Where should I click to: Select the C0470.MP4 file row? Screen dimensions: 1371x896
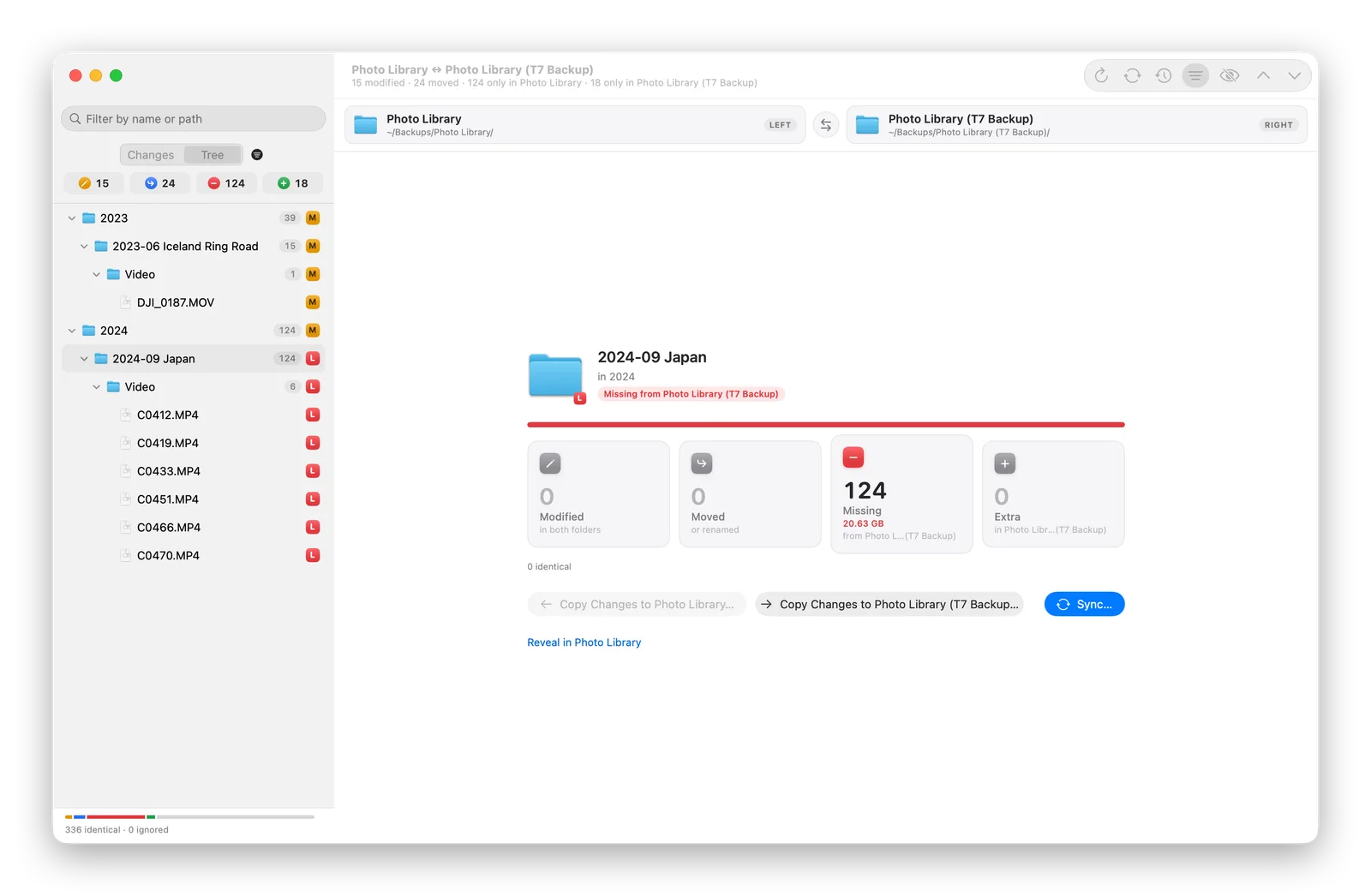click(x=194, y=555)
